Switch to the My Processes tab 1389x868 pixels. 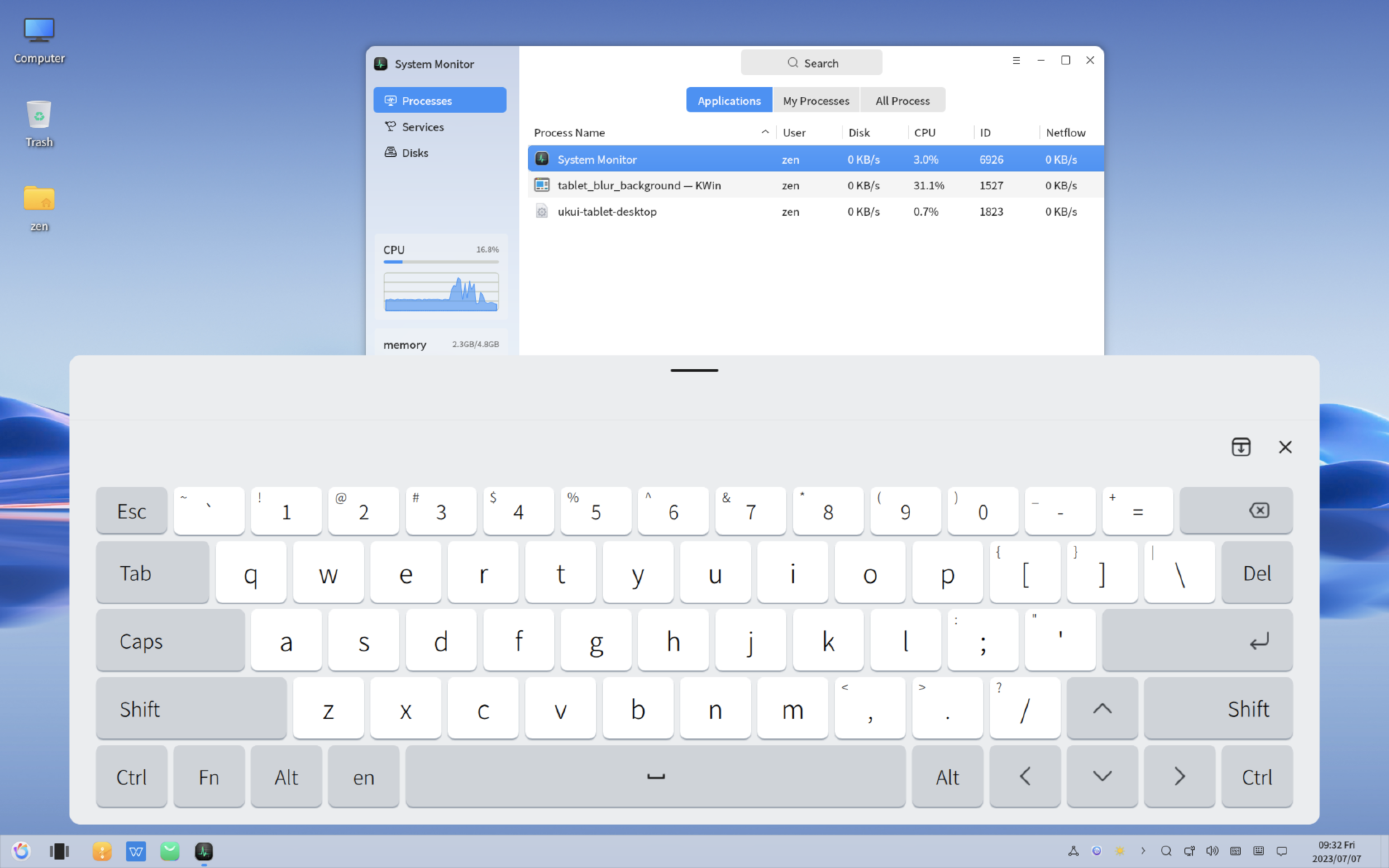(816, 100)
